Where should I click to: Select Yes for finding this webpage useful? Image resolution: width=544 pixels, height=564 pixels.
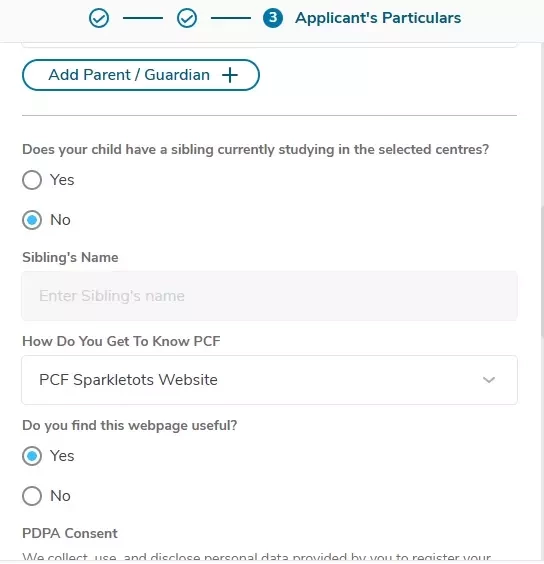click(32, 456)
